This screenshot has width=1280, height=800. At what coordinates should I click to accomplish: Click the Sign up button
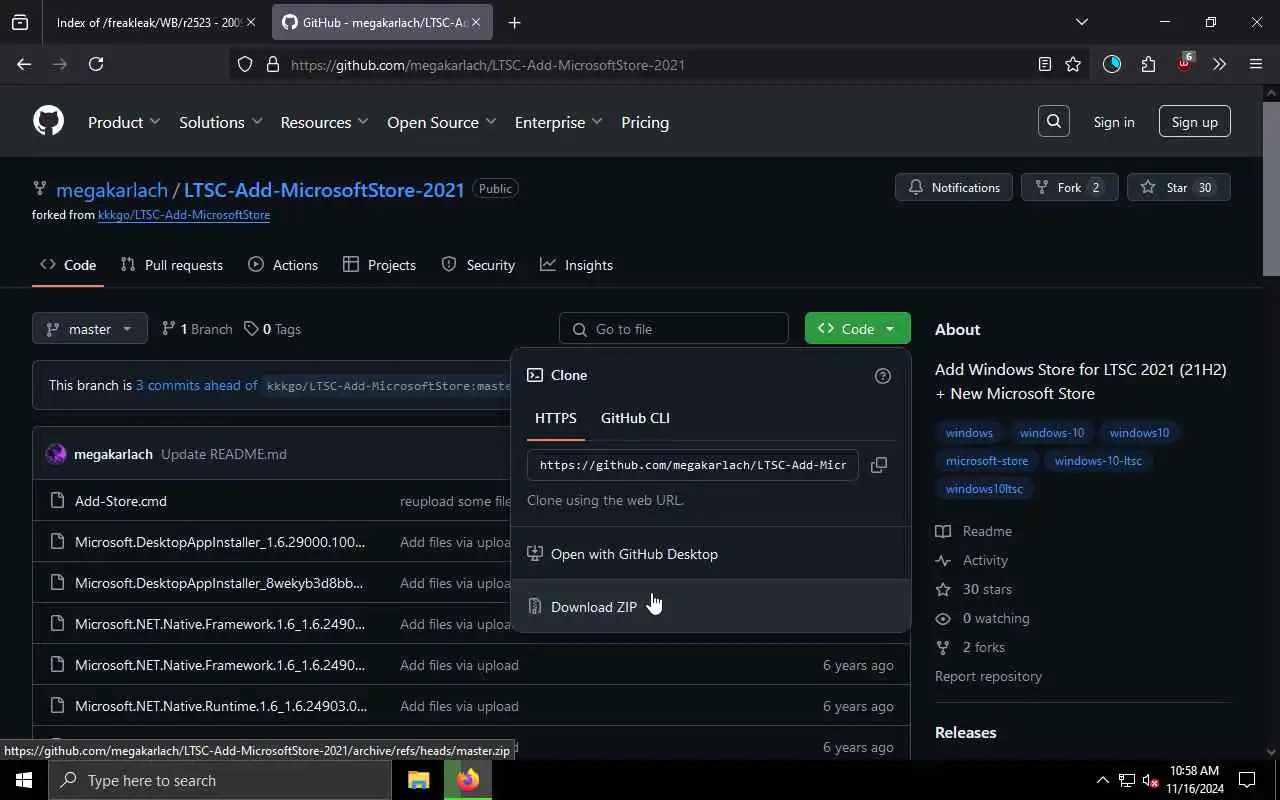[1195, 122]
